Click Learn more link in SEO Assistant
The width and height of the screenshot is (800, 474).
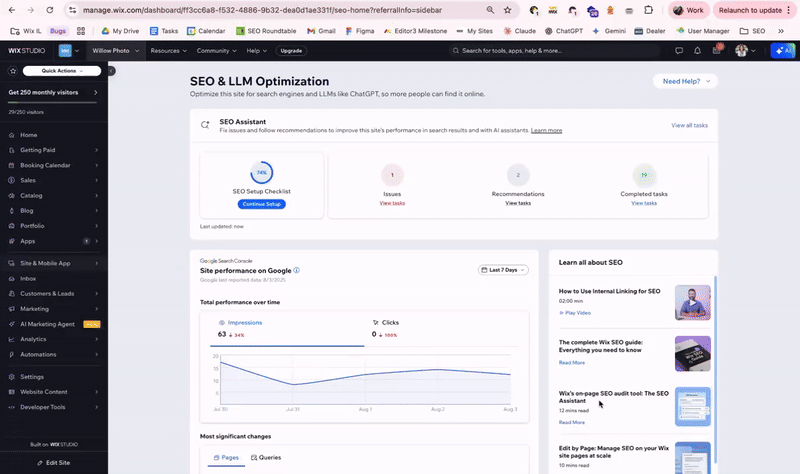click(x=546, y=131)
